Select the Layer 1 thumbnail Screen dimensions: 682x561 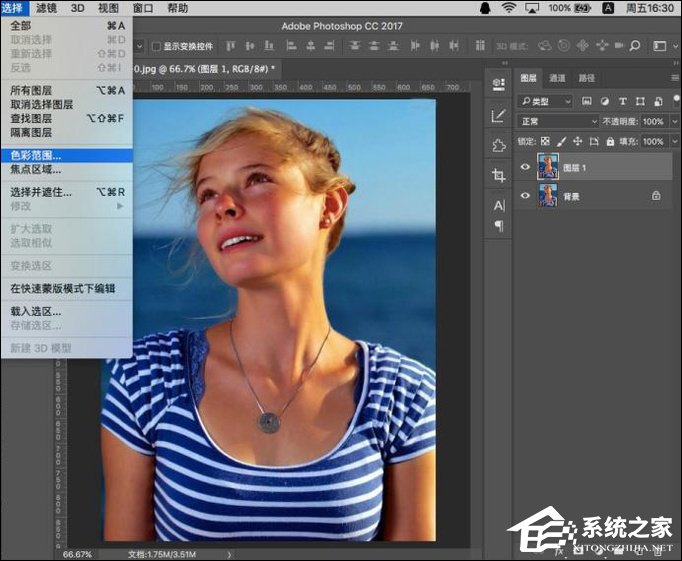pyautogui.click(x=548, y=167)
